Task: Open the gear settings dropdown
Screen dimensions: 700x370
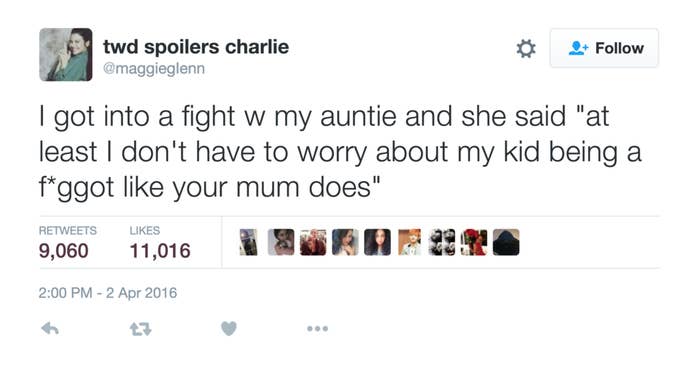Action: click(x=526, y=49)
